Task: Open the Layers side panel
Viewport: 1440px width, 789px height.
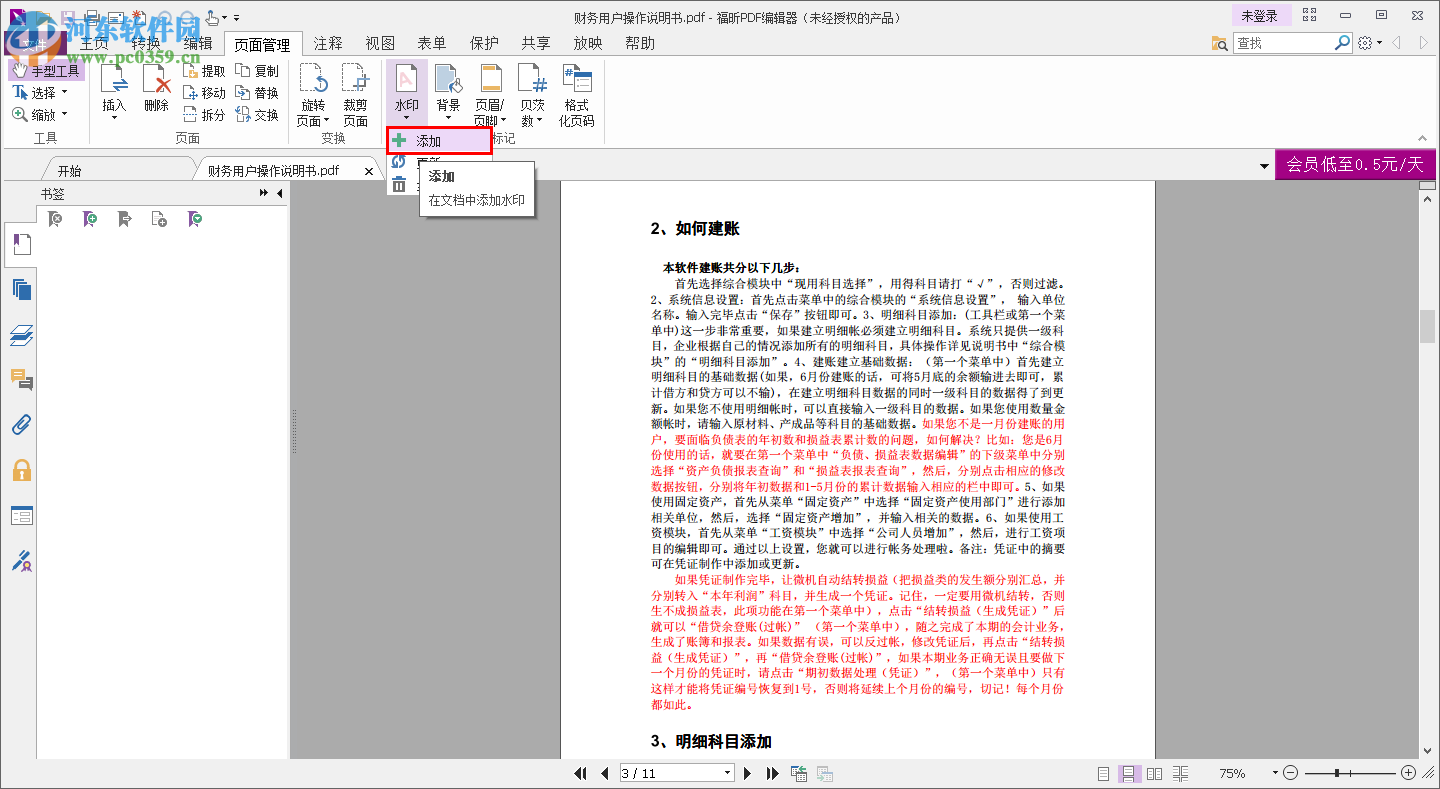Action: [21, 335]
